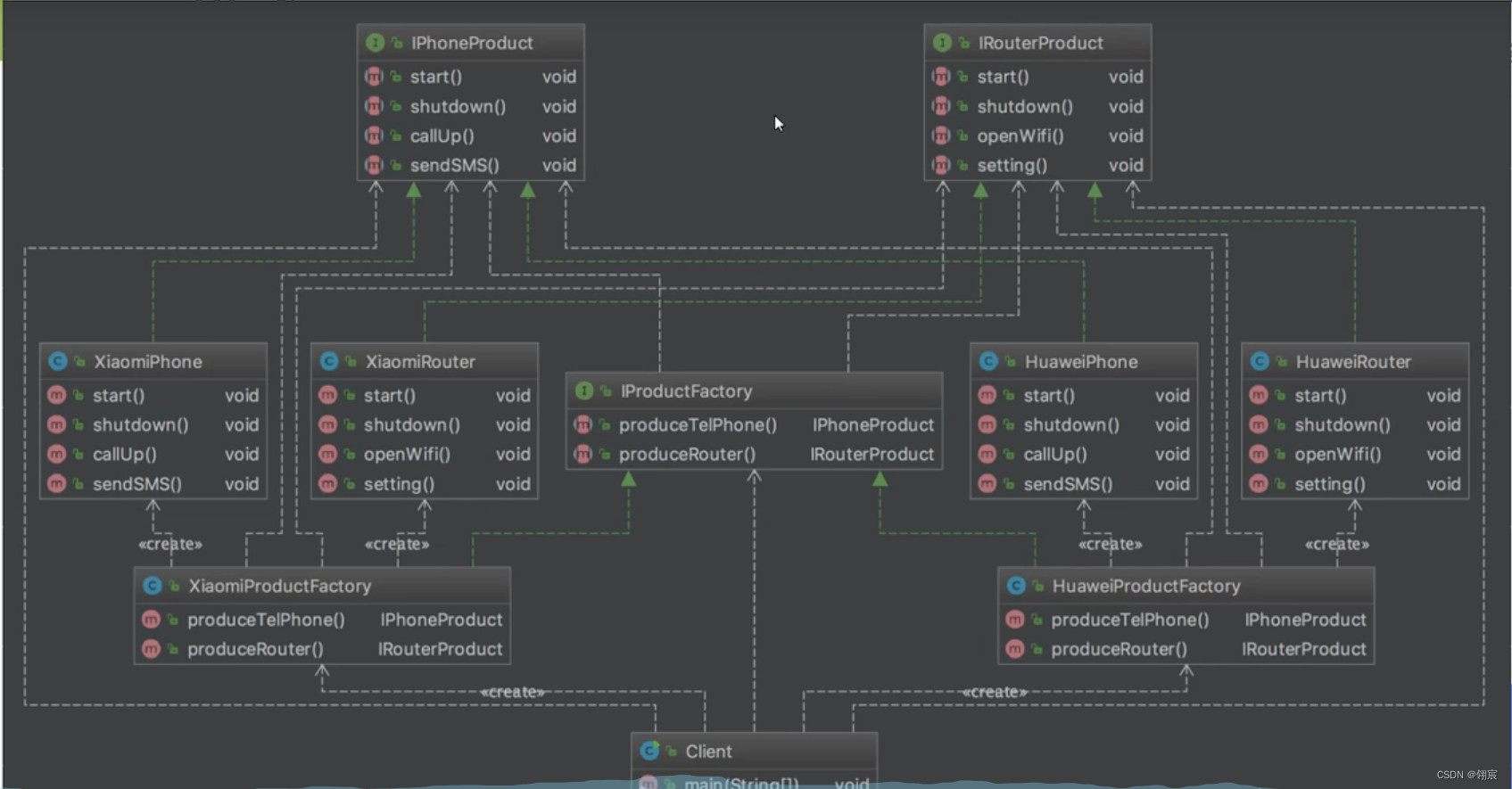Click the interface icon beside IProductFactory
Image resolution: width=1512 pixels, height=789 pixels.
[584, 390]
